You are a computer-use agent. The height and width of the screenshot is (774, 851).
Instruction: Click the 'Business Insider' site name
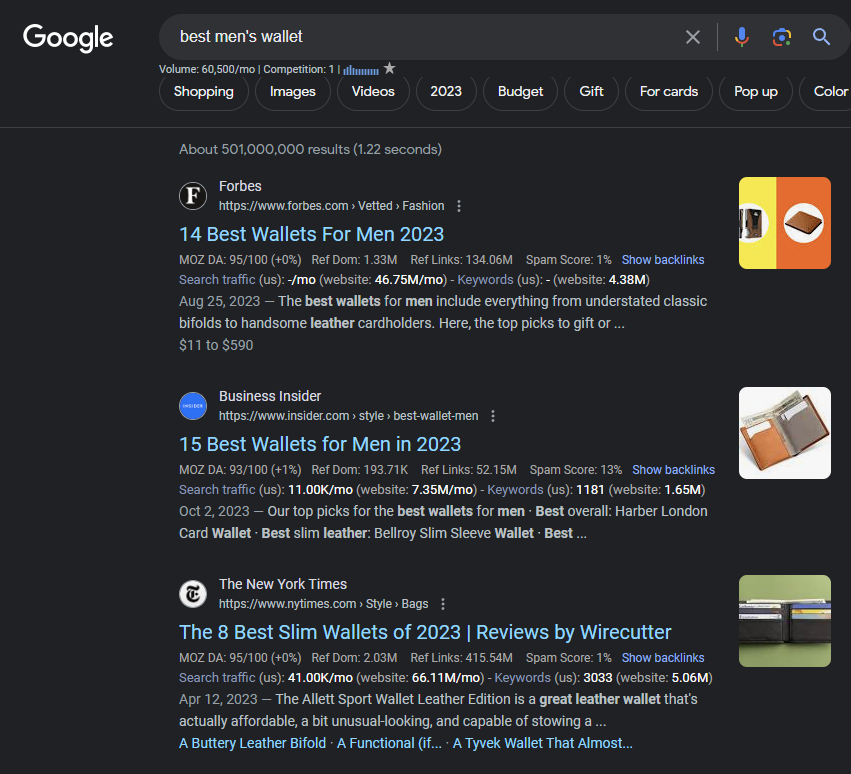270,396
